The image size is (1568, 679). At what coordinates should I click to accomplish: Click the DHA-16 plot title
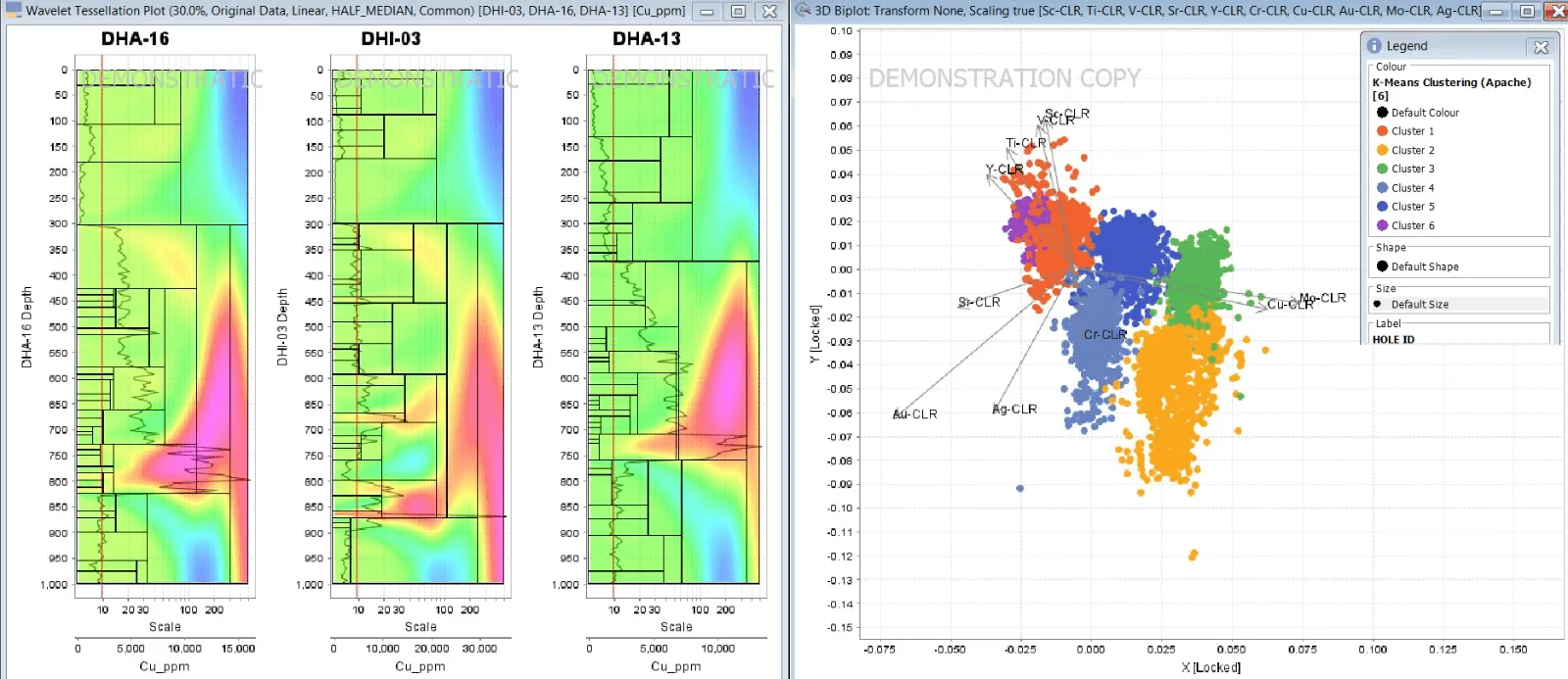(135, 39)
